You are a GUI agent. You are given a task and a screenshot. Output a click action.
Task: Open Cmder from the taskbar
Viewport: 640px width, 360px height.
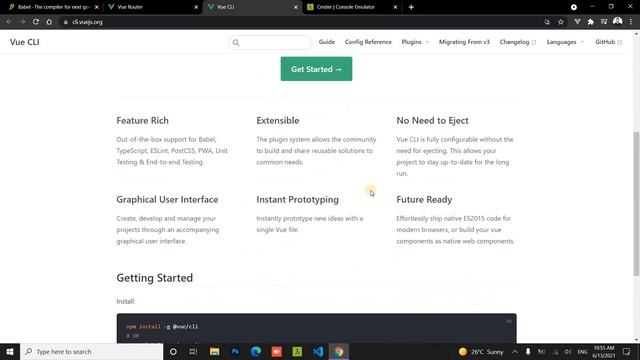[x=297, y=351]
